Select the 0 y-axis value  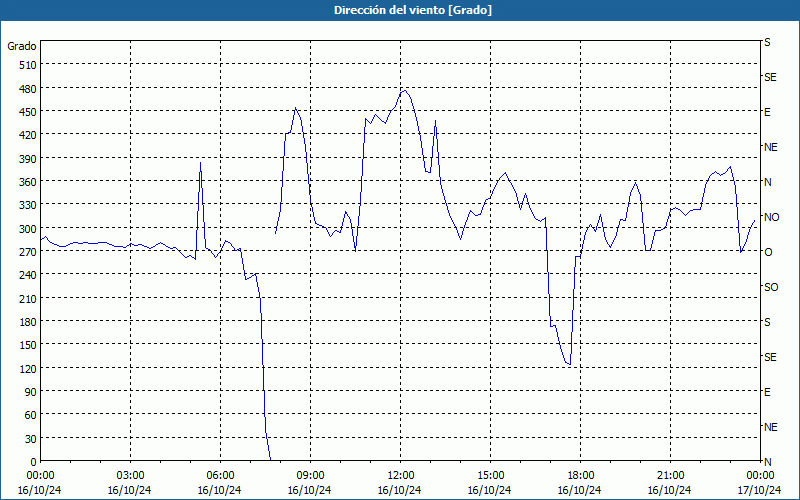click(34, 462)
